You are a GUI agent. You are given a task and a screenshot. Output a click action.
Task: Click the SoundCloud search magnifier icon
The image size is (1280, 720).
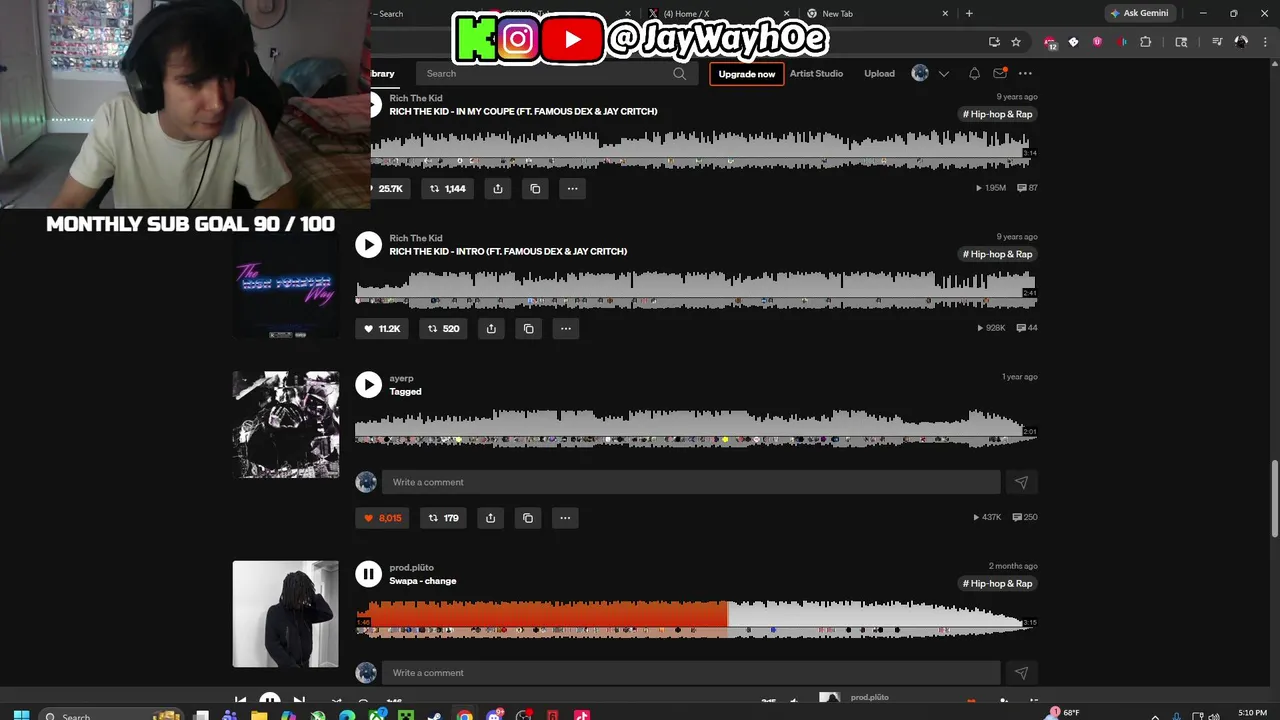click(x=680, y=73)
